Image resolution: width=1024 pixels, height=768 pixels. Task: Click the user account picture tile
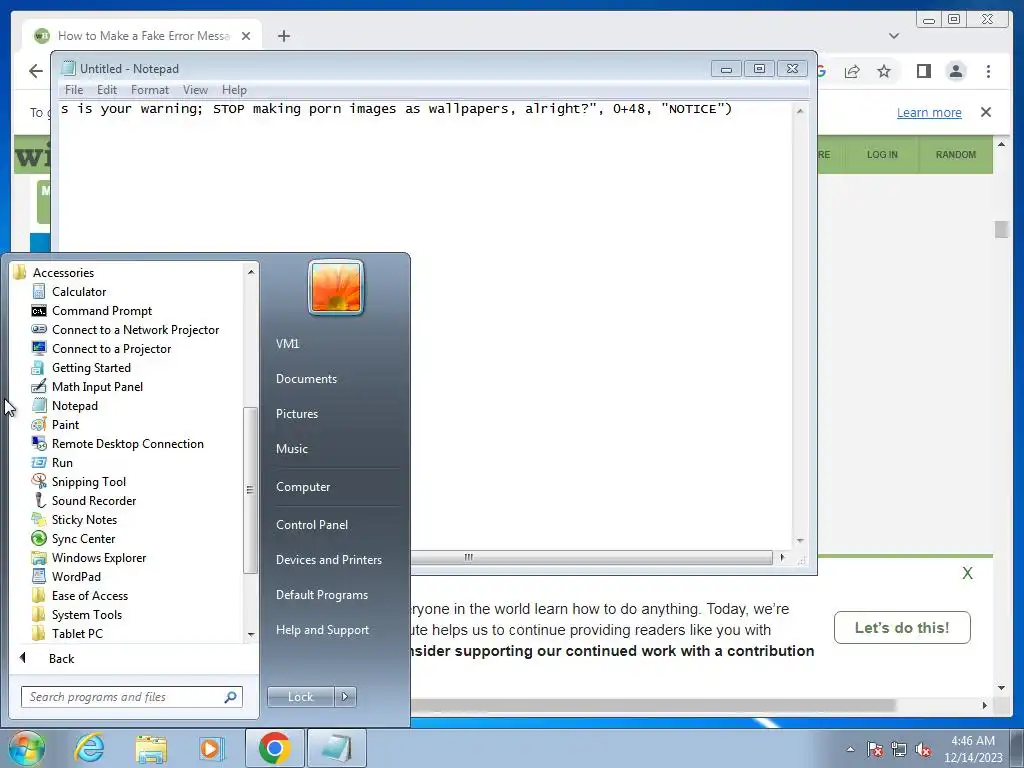click(x=336, y=287)
